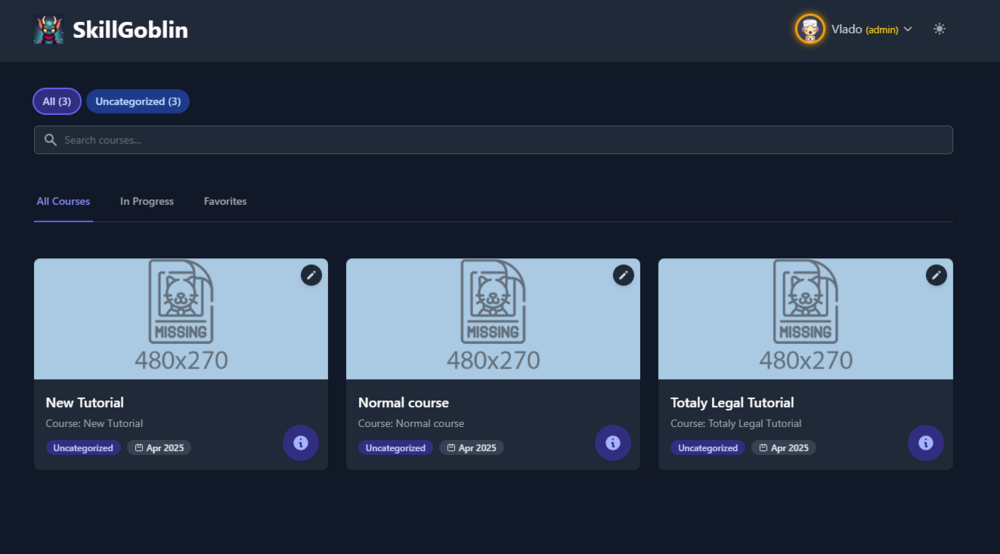
Task: Click Apr 2025 date badge on Totaly Legal Tutorial
Action: pyautogui.click(x=784, y=448)
